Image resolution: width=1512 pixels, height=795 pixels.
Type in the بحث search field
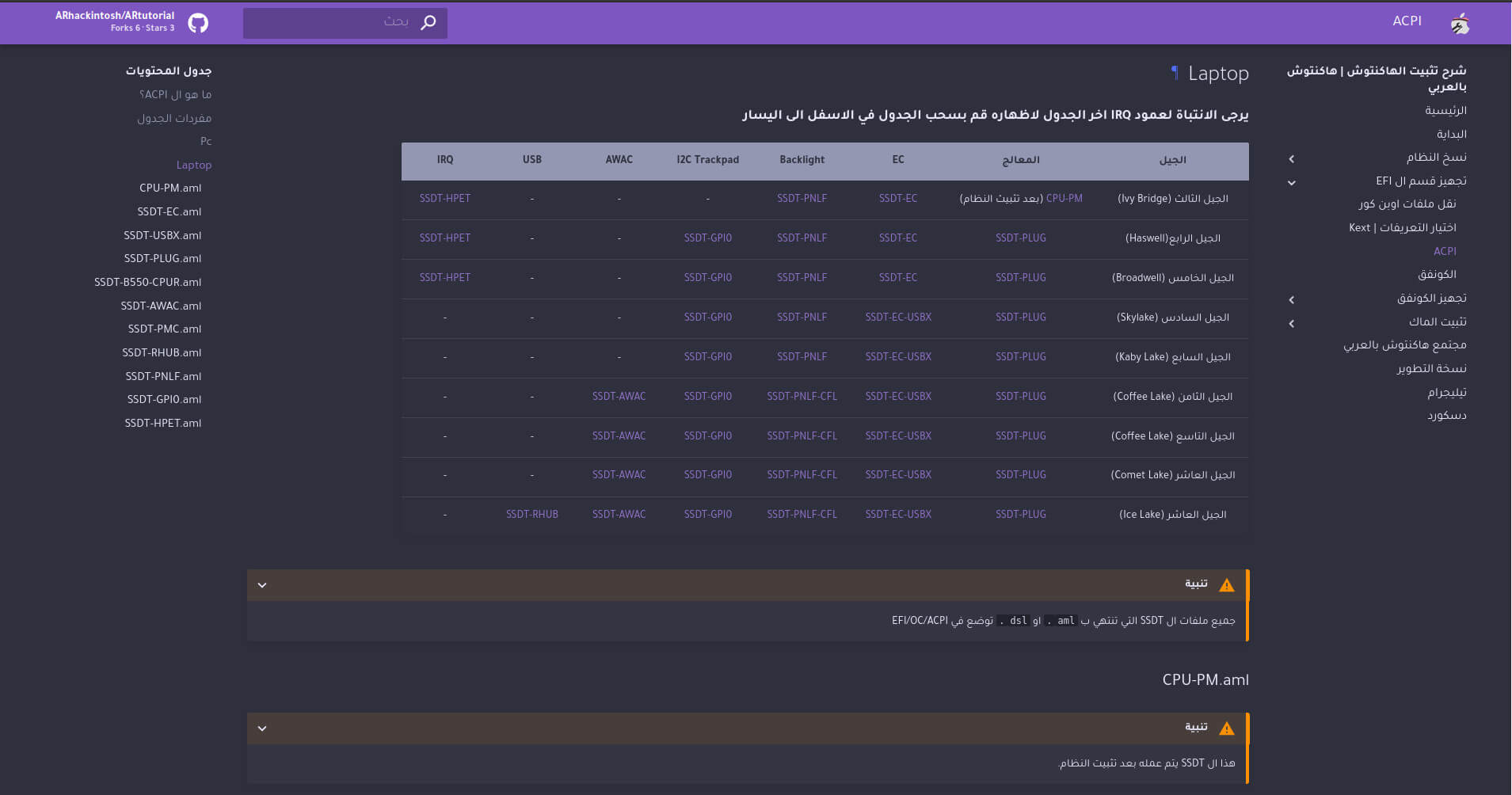click(x=333, y=22)
